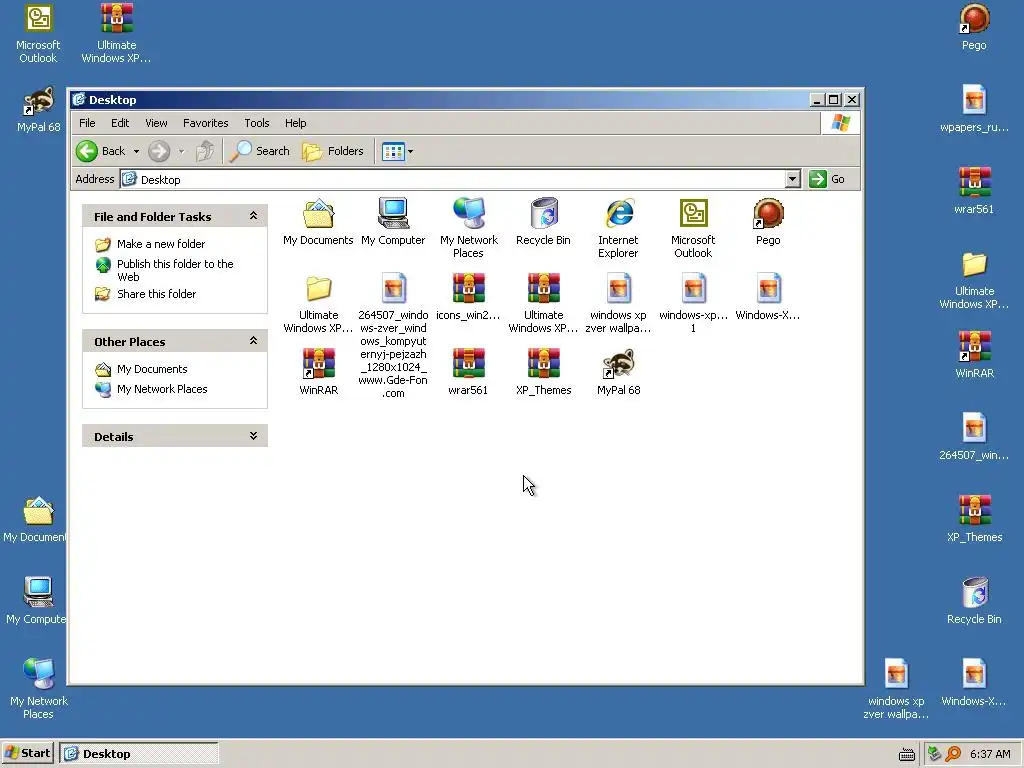Open the Tools menu
Image resolution: width=1024 pixels, height=768 pixels.
tap(257, 123)
